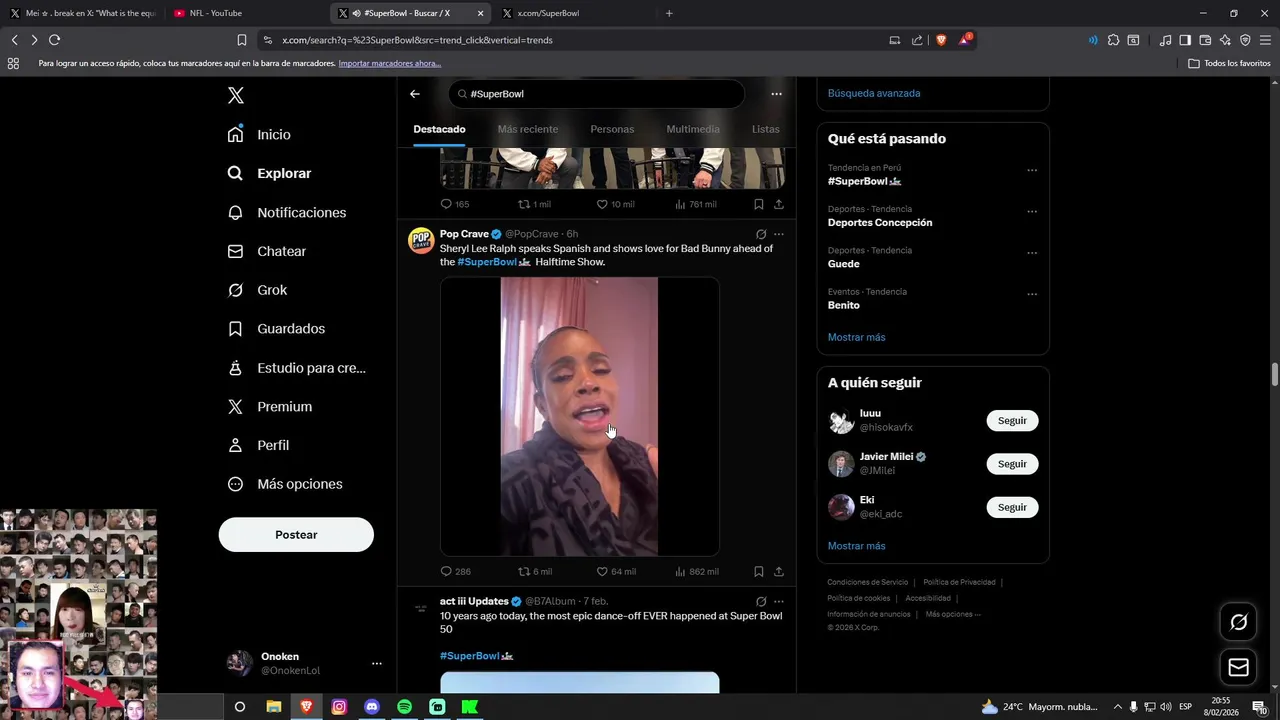Viewport: 1280px width, 720px height.
Task: Reply to the Pop Crave post
Action: [x=455, y=572]
